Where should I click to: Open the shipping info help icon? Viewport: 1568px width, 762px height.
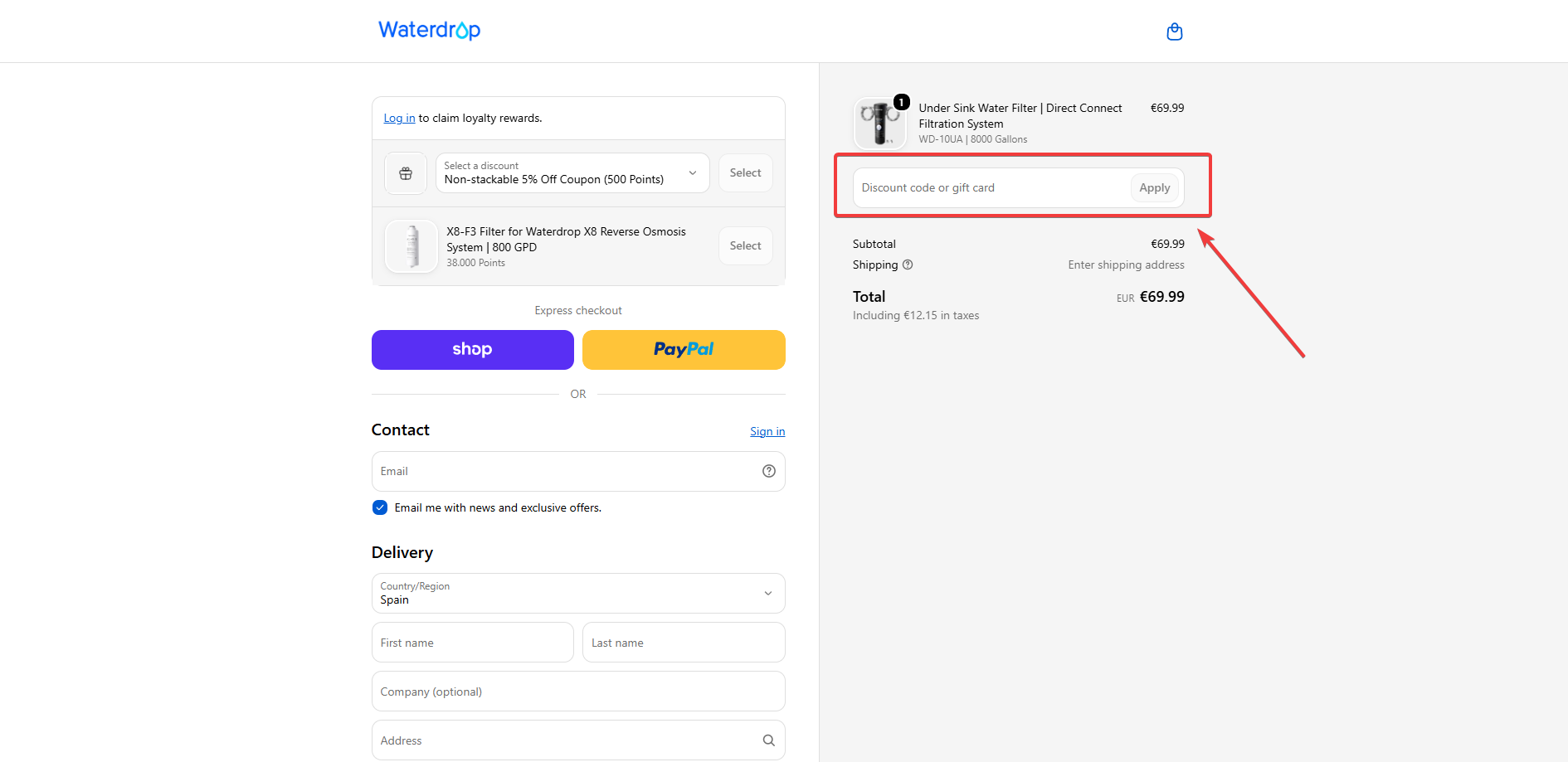click(908, 265)
